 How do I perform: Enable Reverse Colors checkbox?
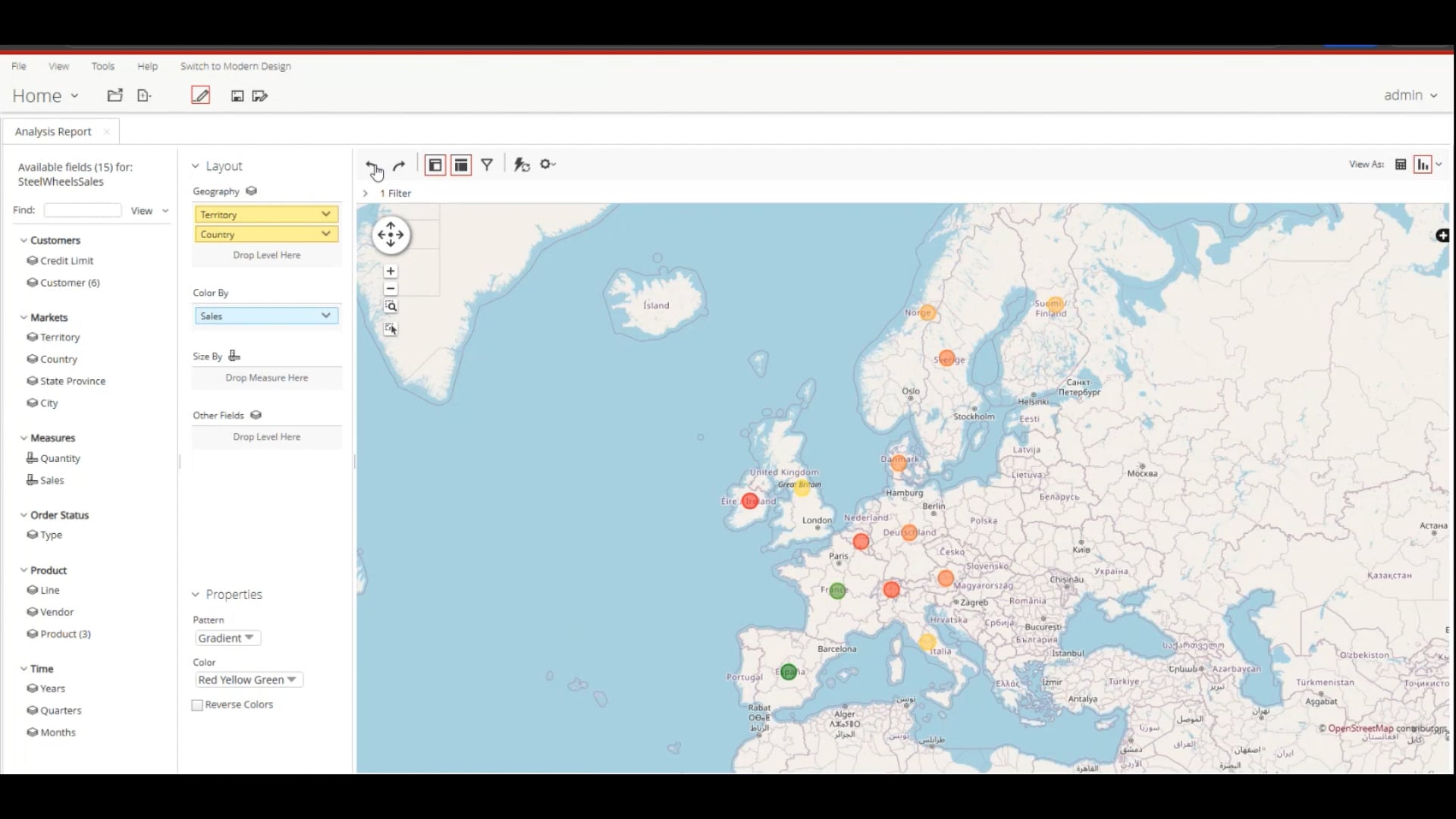[x=198, y=705]
